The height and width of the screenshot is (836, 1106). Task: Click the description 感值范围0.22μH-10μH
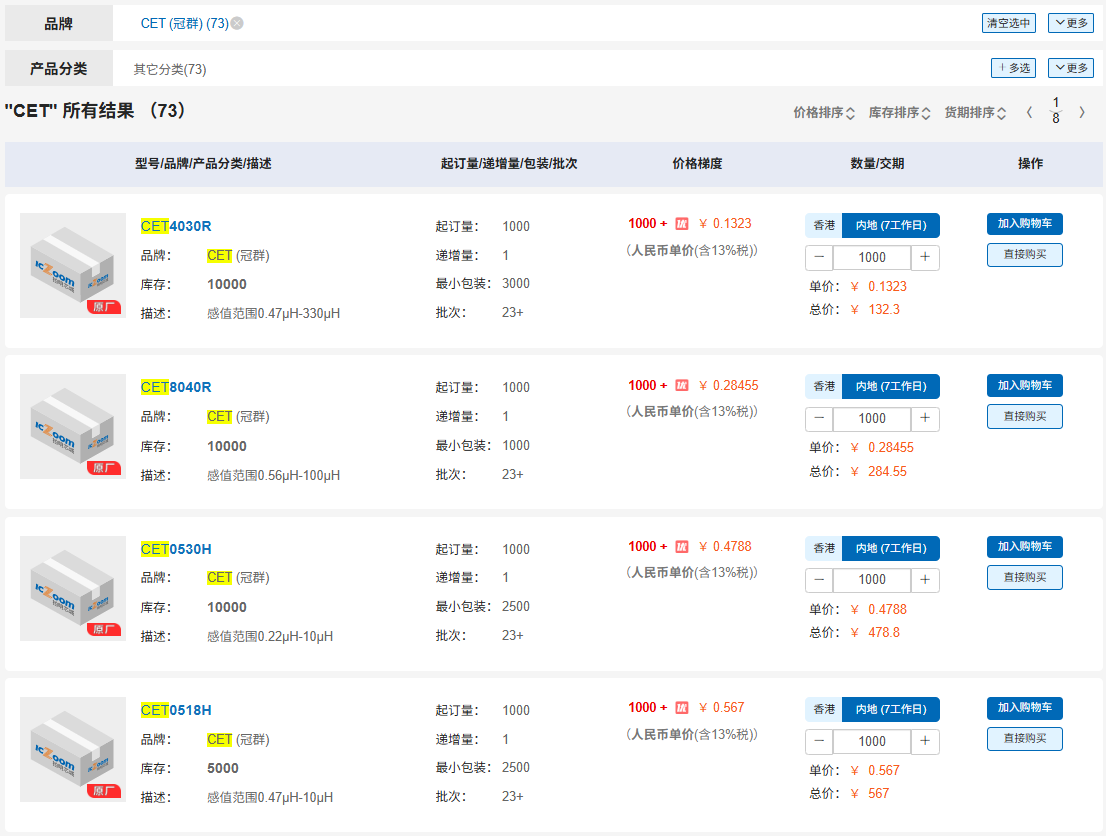[270, 636]
